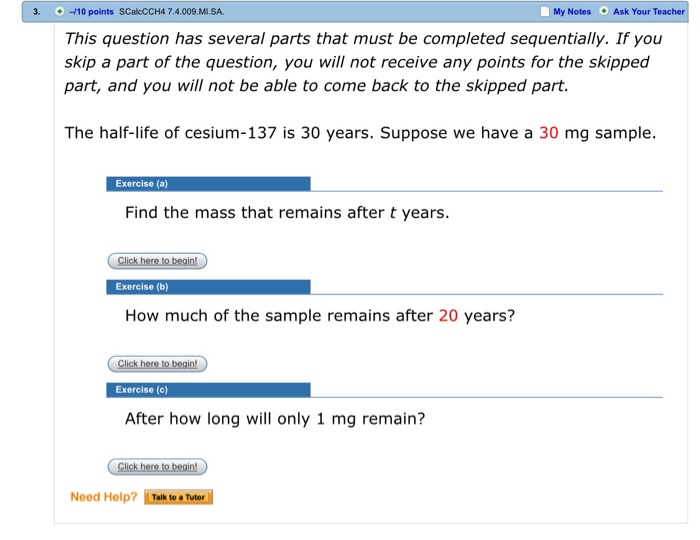This screenshot has height=540, width=700.
Task: Select the question number 3 at the top left
Action: (34, 12)
